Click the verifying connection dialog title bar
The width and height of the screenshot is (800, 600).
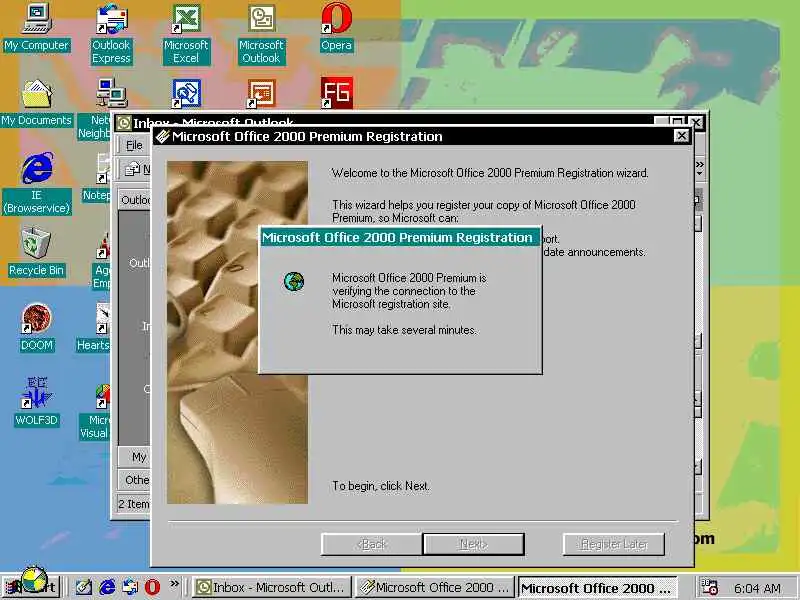coord(399,237)
